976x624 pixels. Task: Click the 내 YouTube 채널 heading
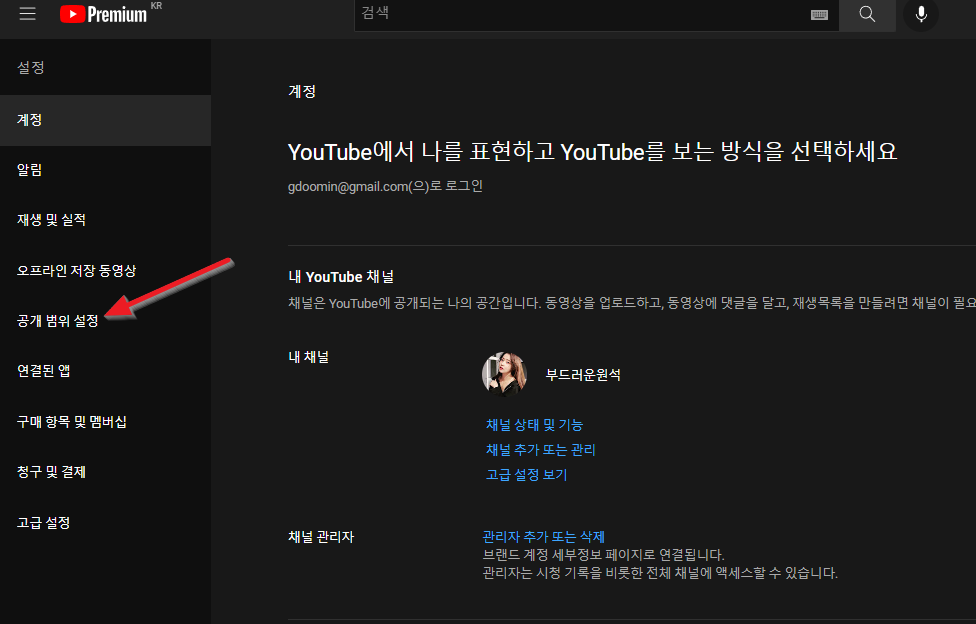tap(341, 277)
